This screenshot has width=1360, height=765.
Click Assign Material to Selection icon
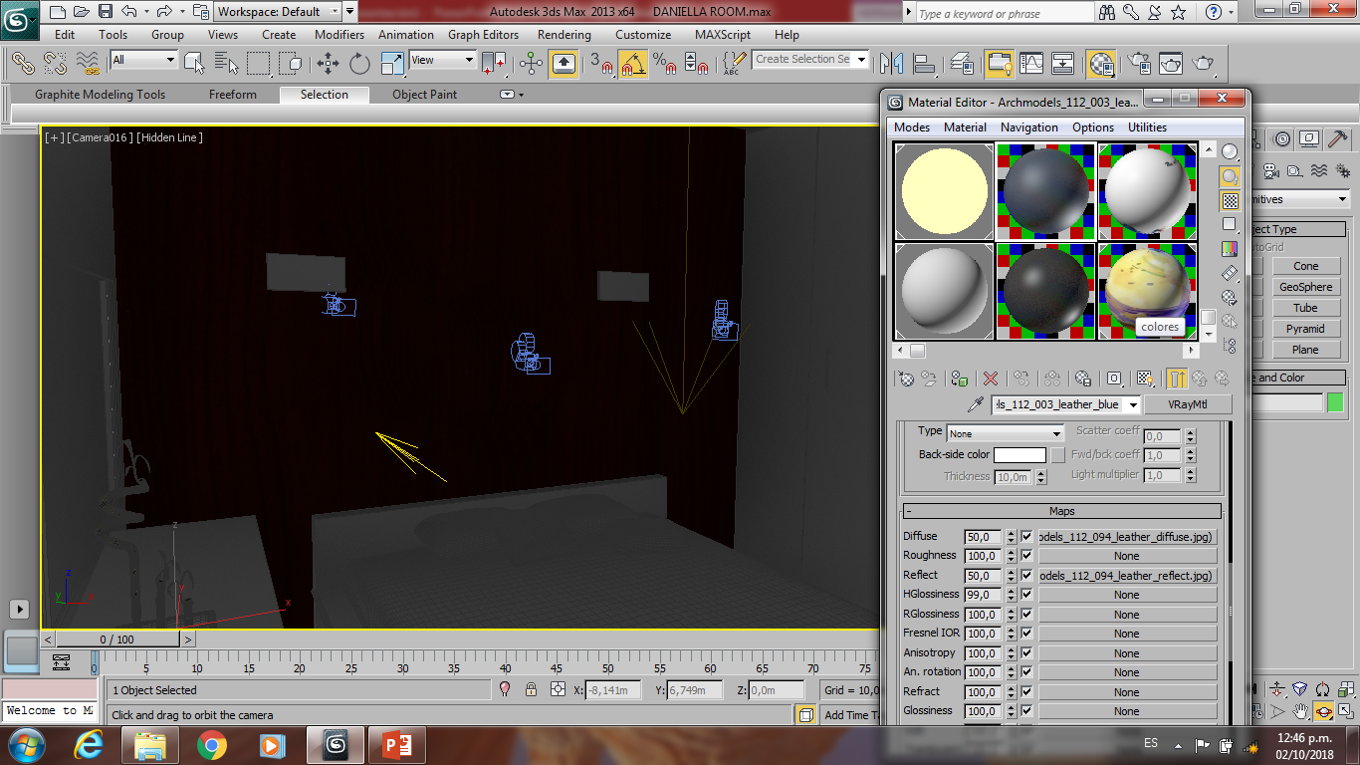point(960,379)
